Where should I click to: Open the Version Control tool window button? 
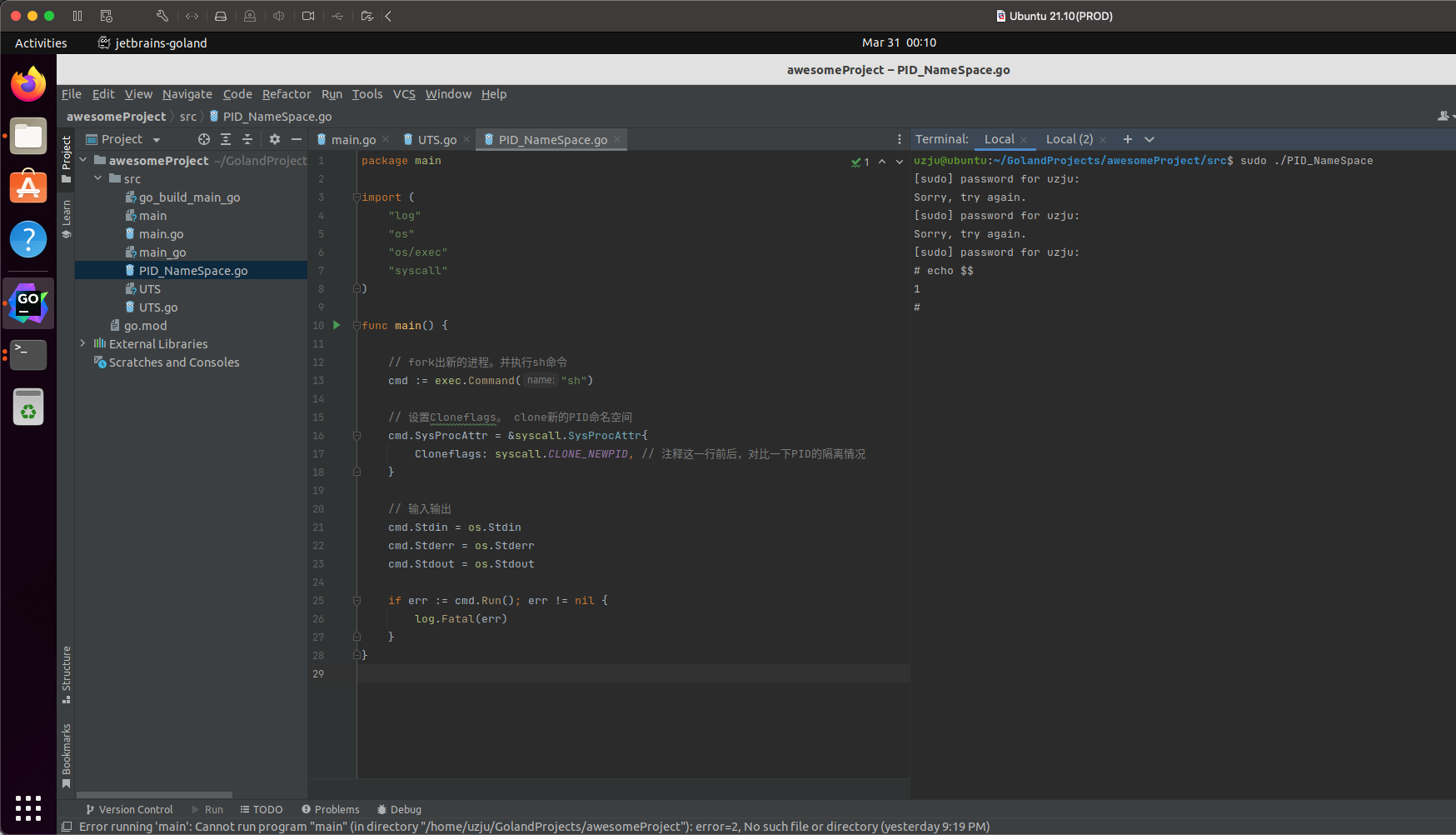click(129, 809)
